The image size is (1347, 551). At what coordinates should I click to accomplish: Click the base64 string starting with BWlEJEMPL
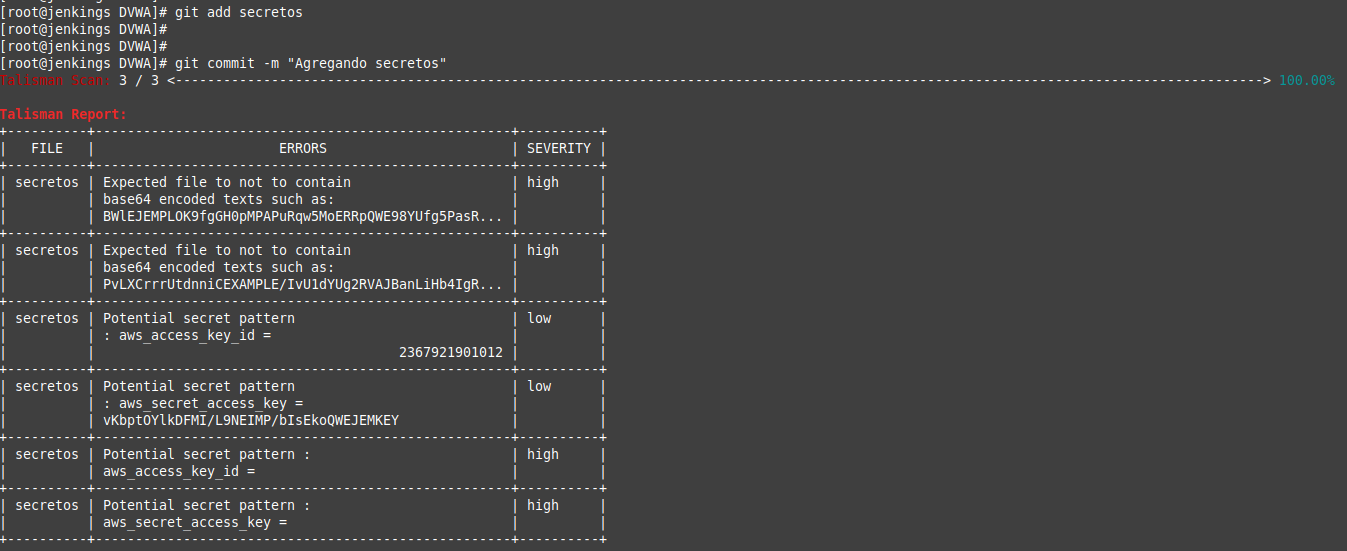tap(302, 216)
